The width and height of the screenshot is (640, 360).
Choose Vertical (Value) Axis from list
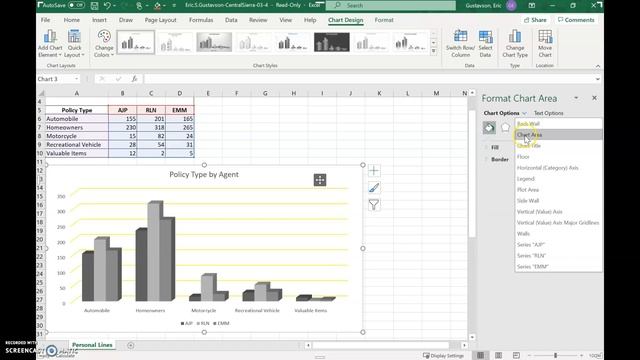tap(559, 212)
